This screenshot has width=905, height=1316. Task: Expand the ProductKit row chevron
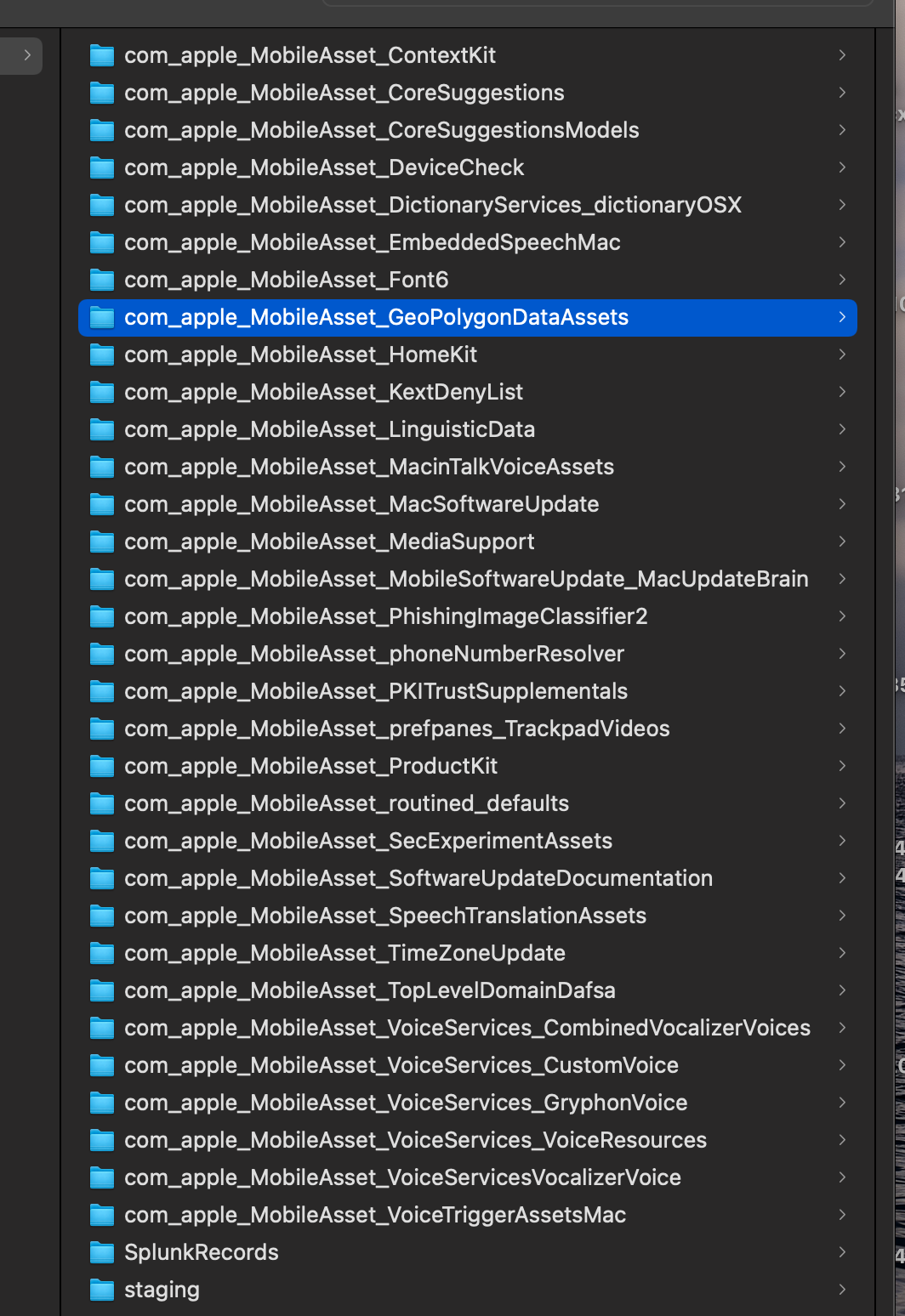842,766
